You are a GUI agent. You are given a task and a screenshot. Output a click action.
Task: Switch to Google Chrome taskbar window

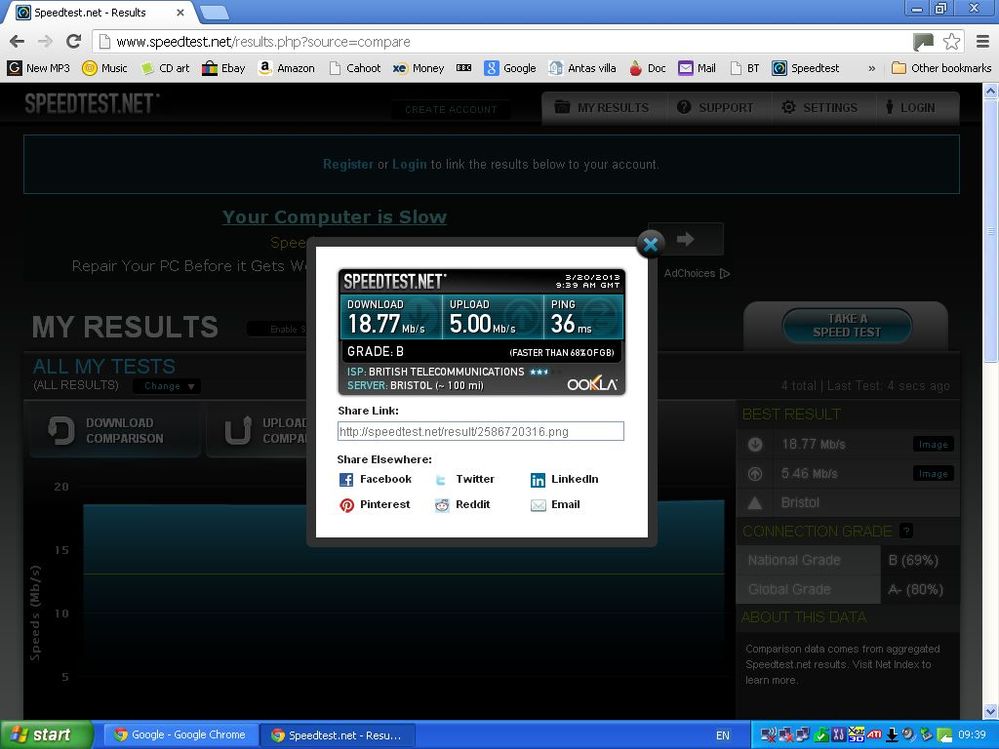tap(180, 735)
